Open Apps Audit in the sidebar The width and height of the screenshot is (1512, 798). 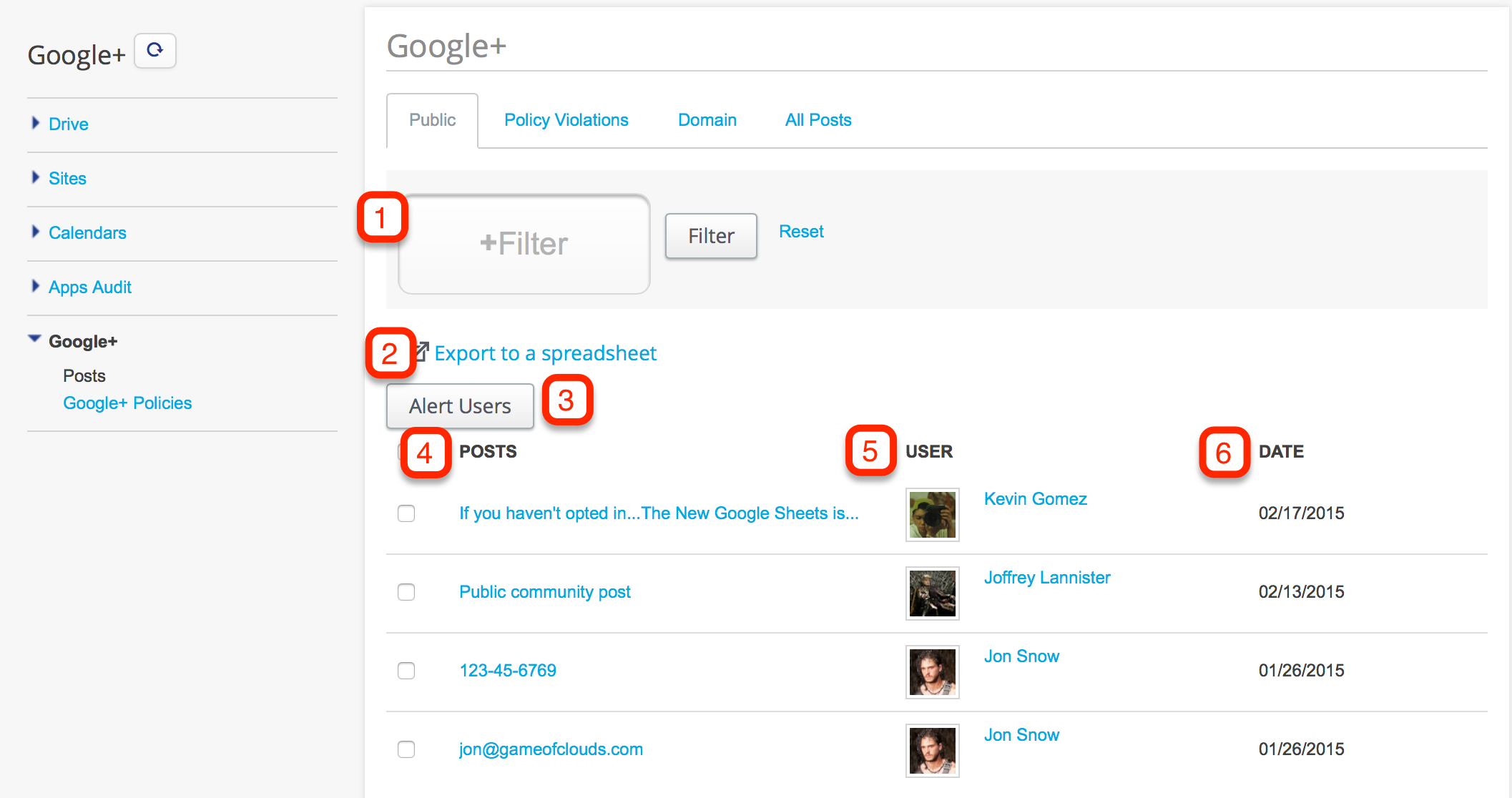pos(90,287)
